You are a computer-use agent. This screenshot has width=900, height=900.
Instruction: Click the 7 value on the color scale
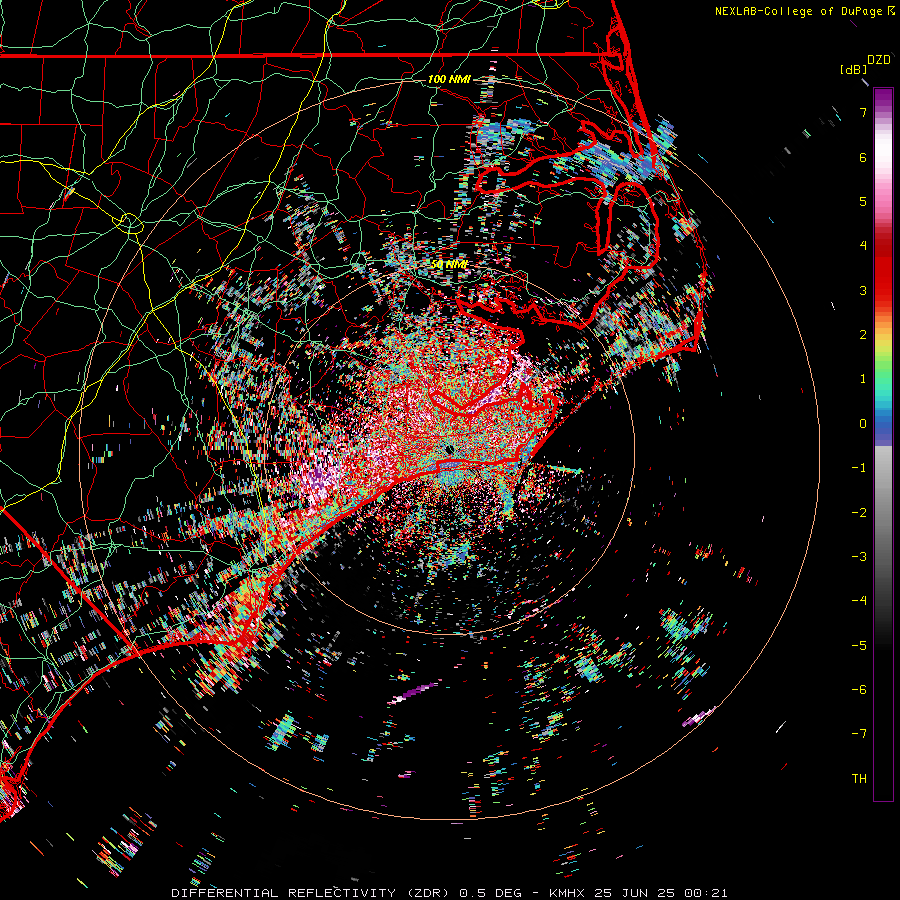click(x=863, y=112)
